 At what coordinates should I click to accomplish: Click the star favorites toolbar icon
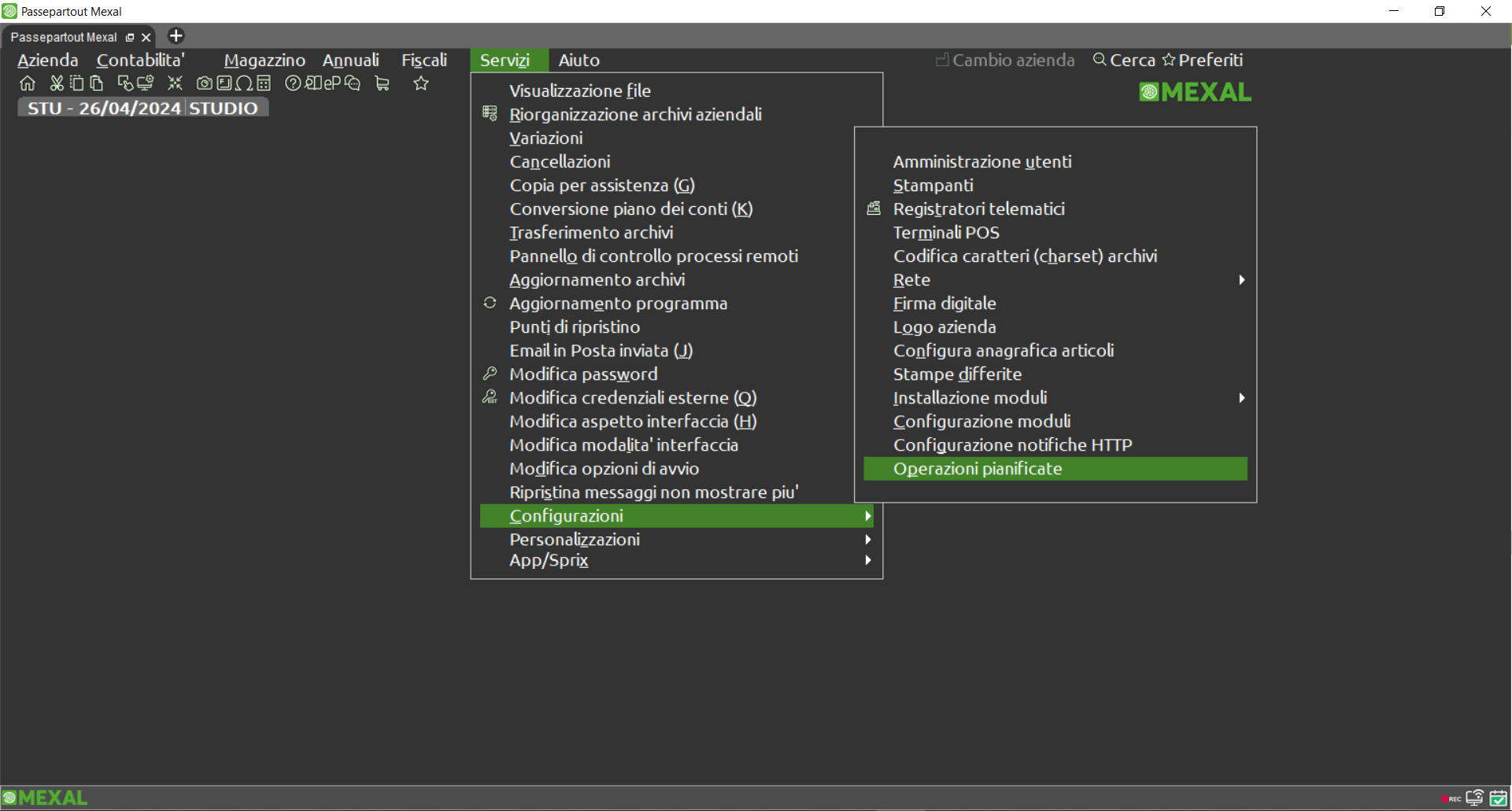pyautogui.click(x=421, y=83)
